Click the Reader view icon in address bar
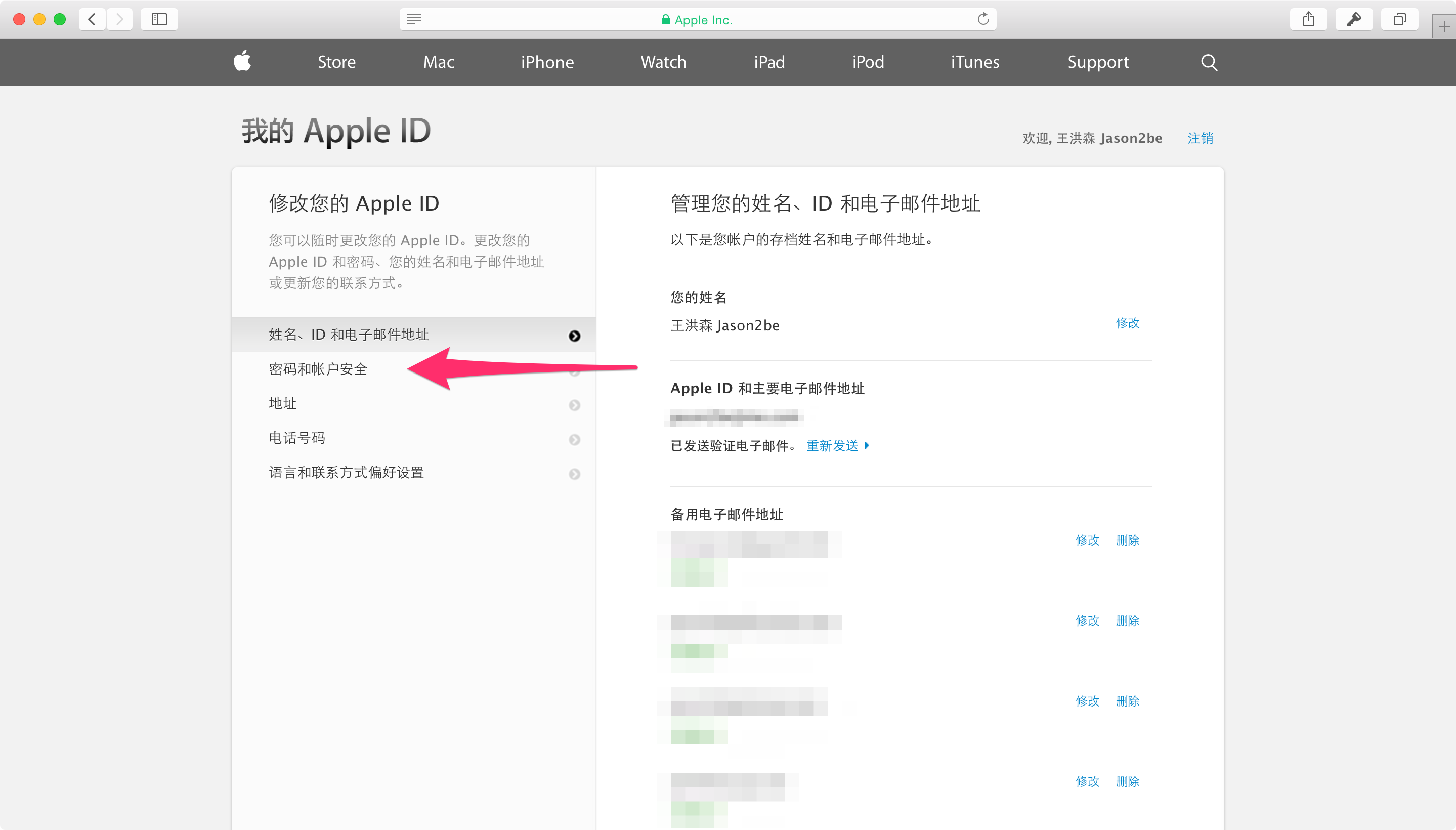 414,19
